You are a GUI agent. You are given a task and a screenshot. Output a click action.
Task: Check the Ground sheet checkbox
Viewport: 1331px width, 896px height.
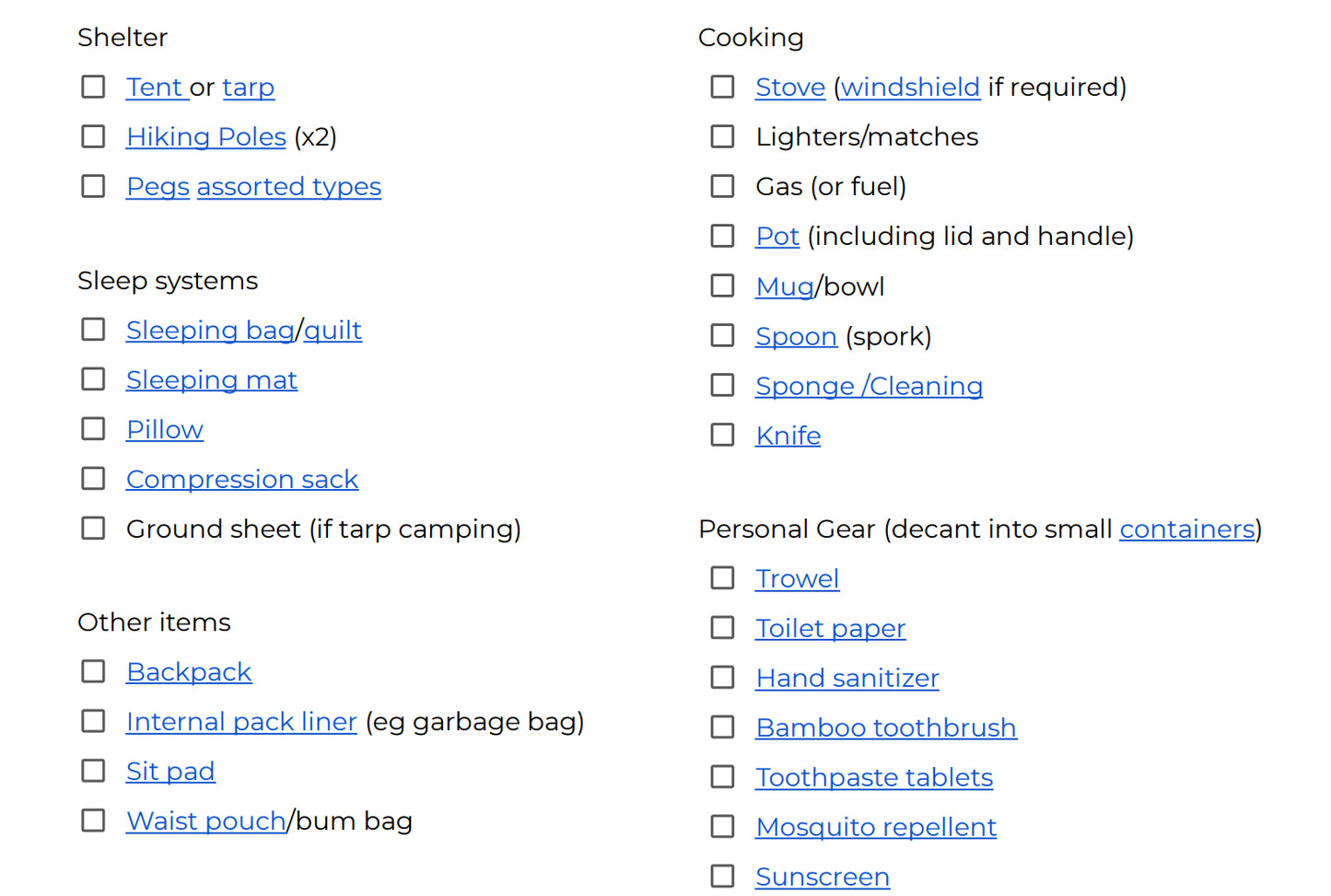[93, 528]
